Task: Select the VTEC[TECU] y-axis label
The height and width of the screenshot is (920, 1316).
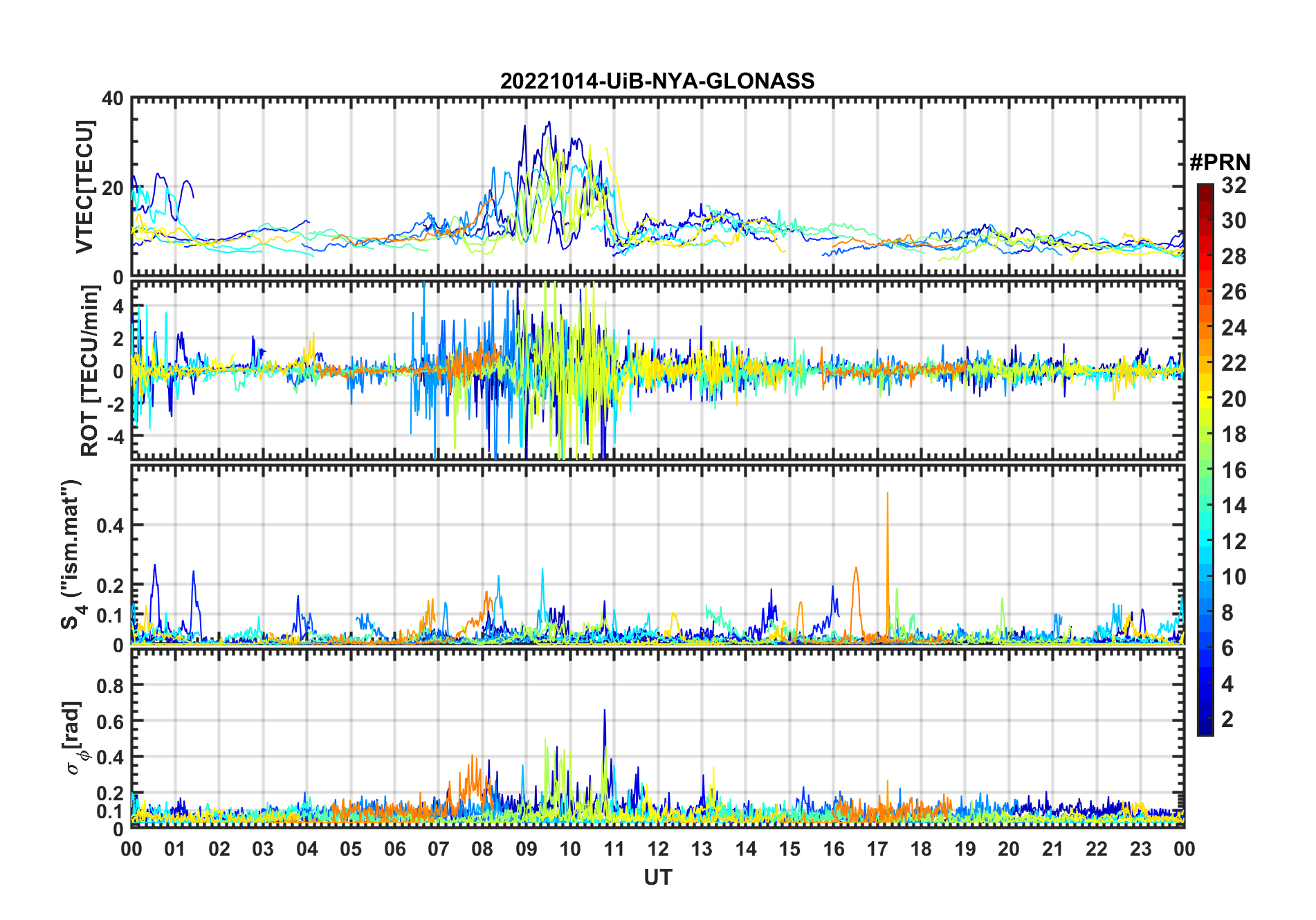Action: (84, 187)
